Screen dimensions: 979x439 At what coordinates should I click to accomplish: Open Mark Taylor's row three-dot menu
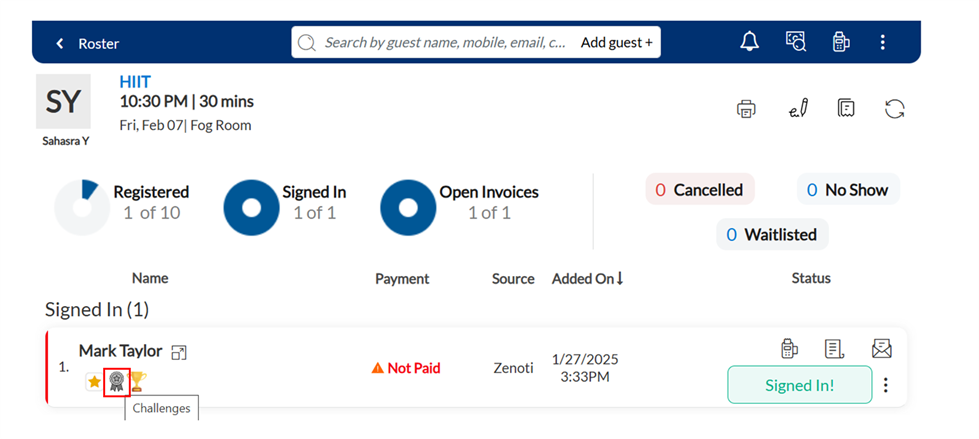[x=886, y=385]
